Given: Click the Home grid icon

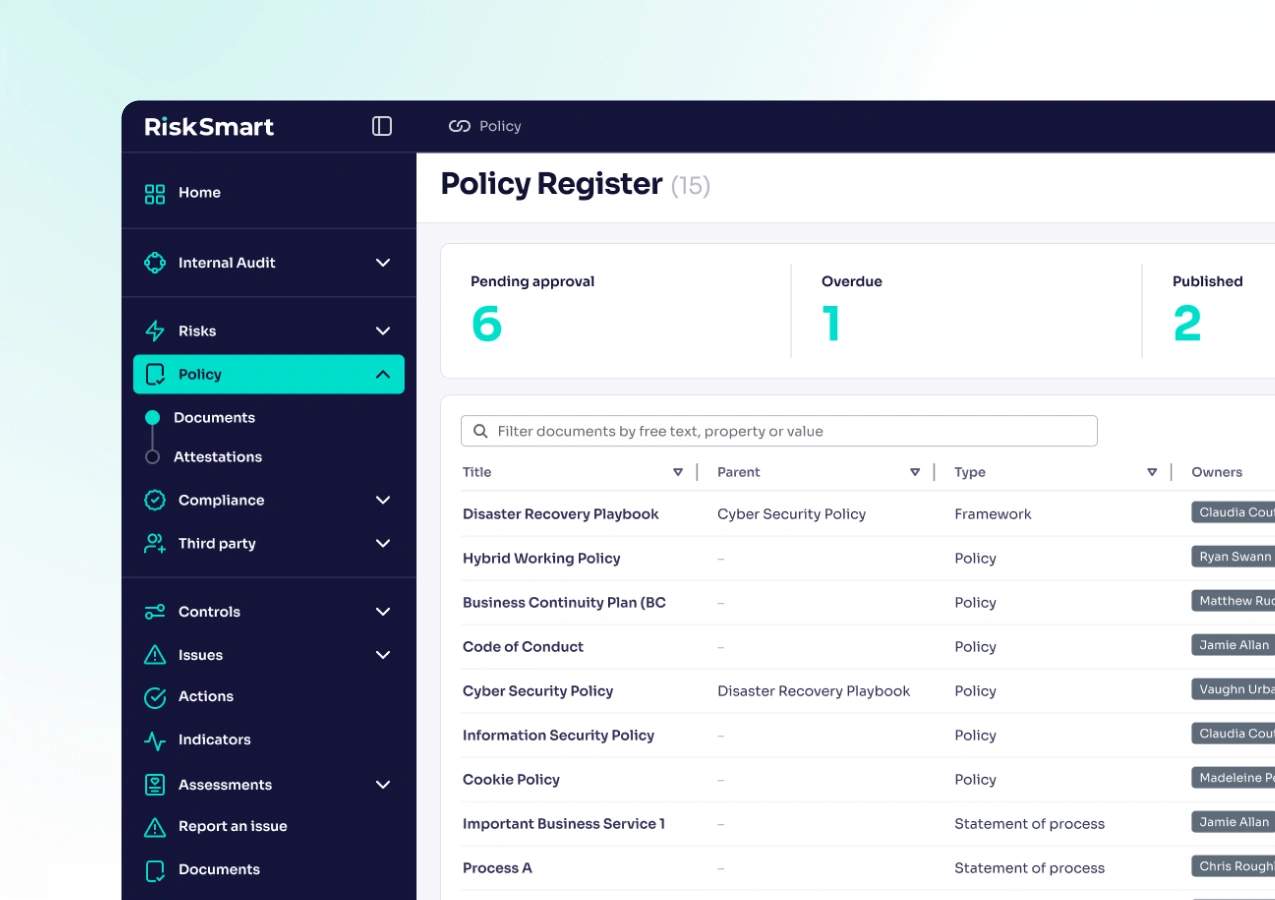Looking at the screenshot, I should pyautogui.click(x=155, y=193).
